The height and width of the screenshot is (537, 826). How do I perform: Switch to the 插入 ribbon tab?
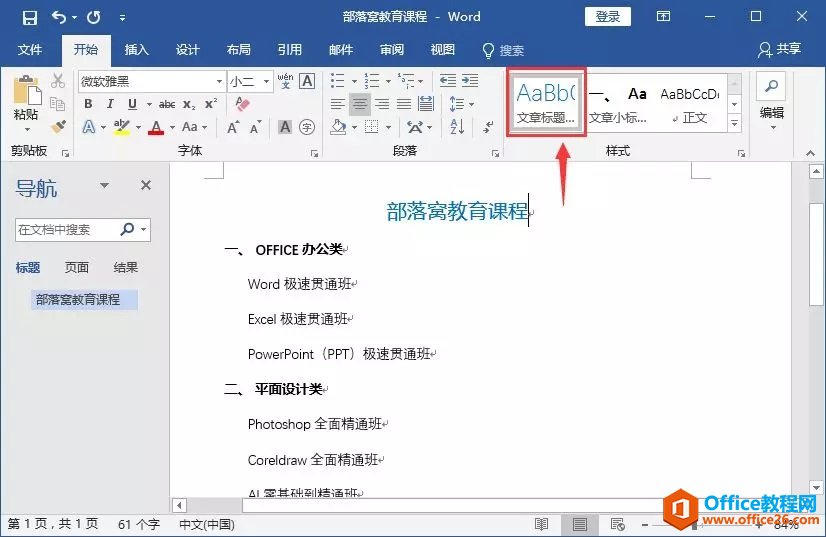tap(136, 50)
